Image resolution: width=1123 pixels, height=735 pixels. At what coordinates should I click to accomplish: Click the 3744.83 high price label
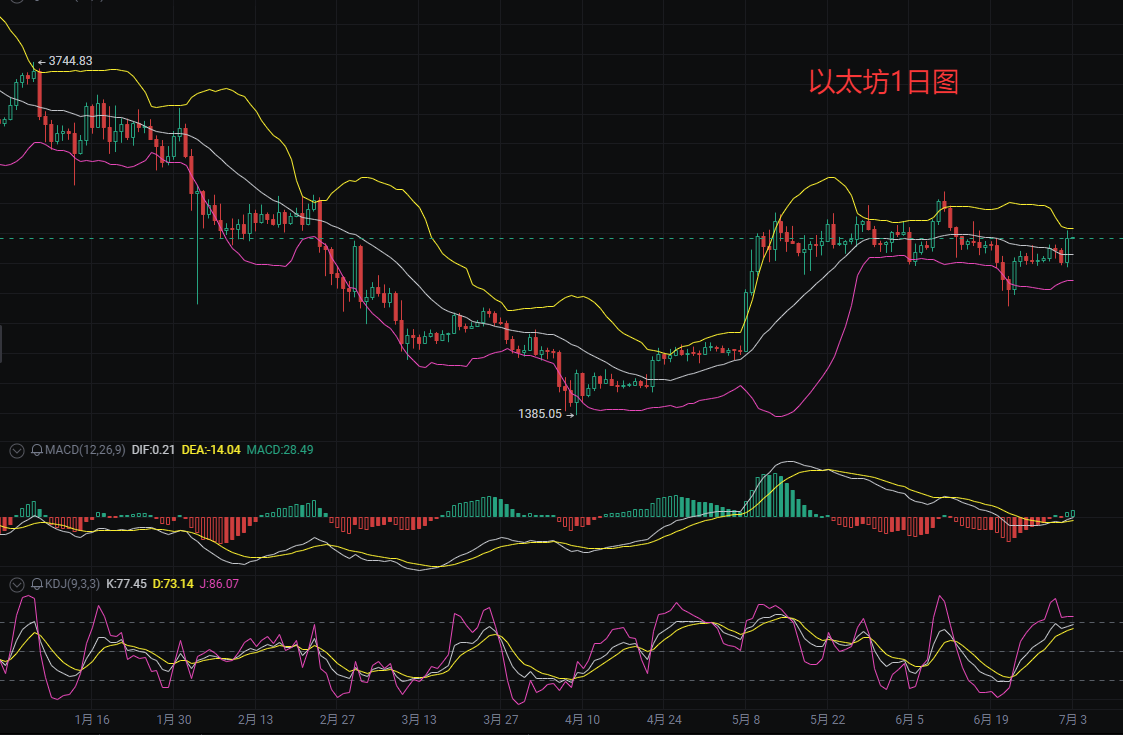[x=70, y=61]
